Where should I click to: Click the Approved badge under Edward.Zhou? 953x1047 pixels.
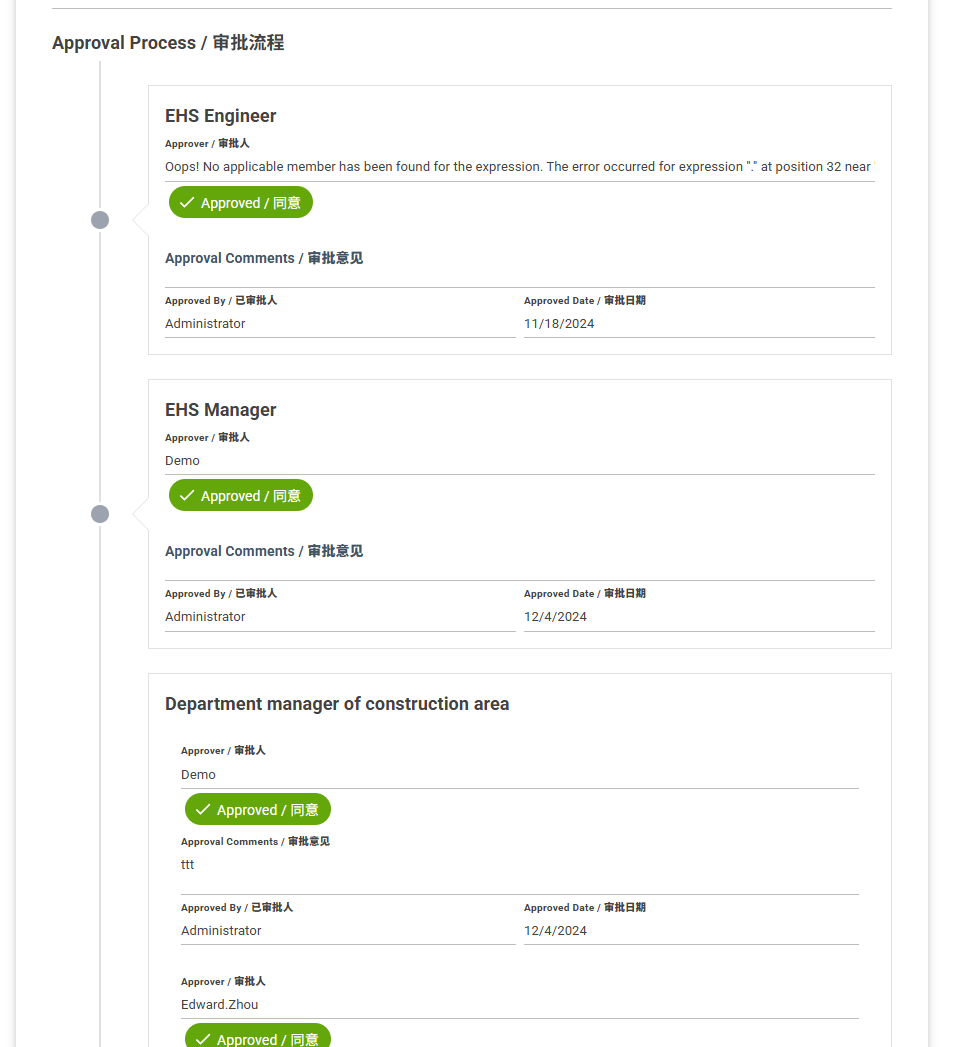point(258,1038)
